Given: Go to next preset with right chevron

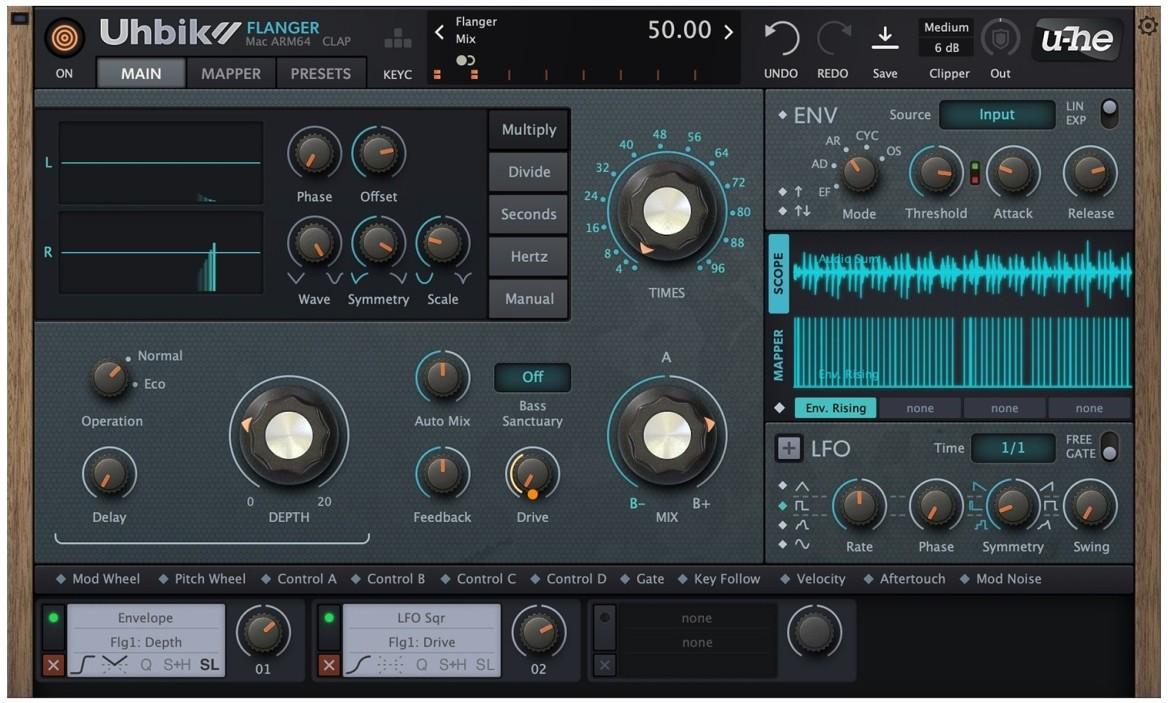Looking at the screenshot, I should pos(729,32).
